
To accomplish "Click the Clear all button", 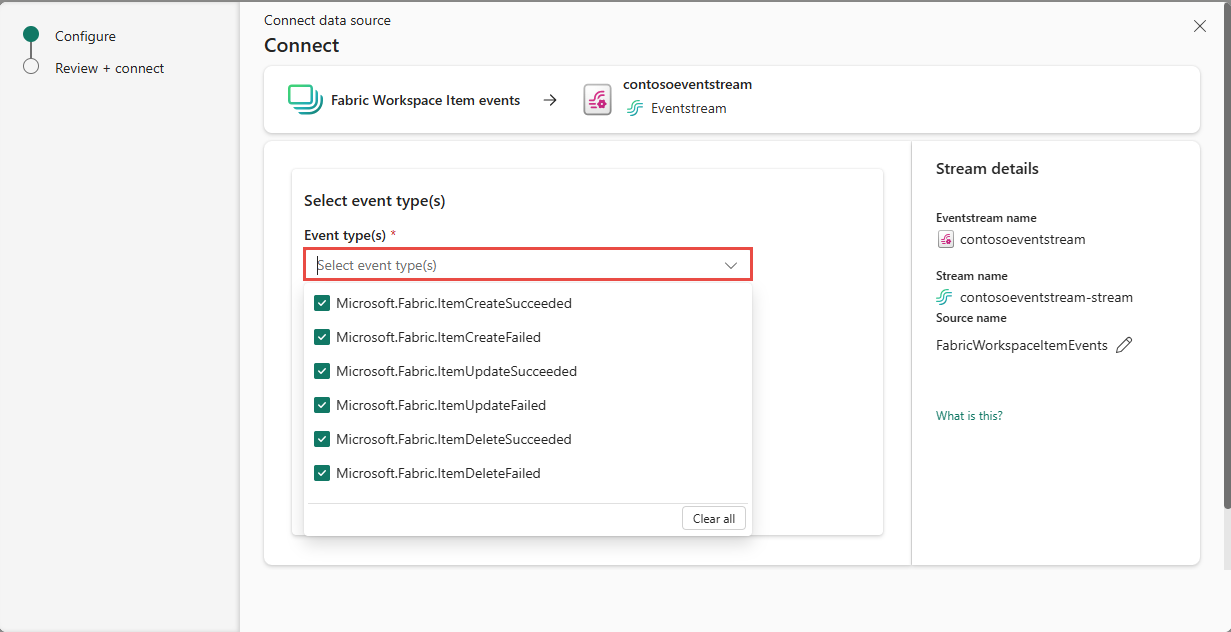I will click(713, 518).
